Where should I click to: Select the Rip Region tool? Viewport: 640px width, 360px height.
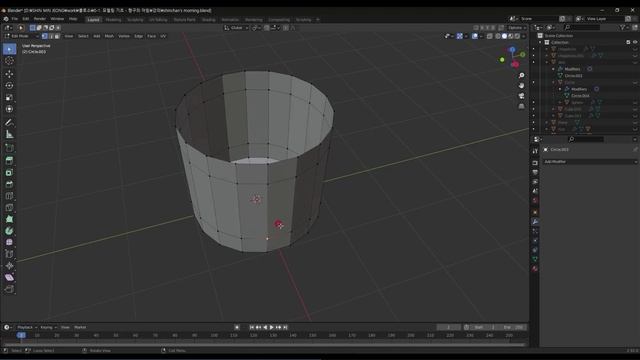(x=9, y=289)
